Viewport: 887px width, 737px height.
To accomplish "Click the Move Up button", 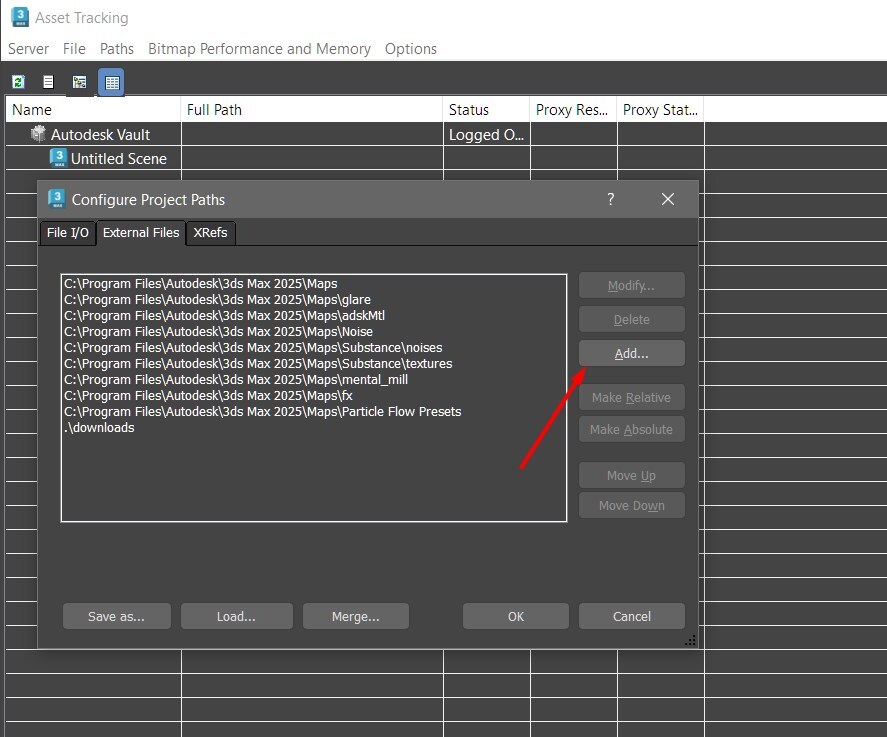I will (x=631, y=476).
